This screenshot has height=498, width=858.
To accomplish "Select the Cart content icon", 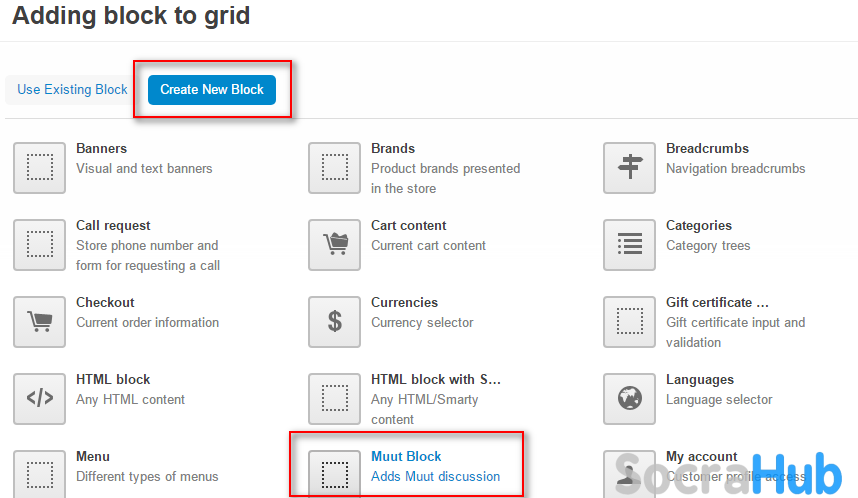I will pyautogui.click(x=334, y=245).
